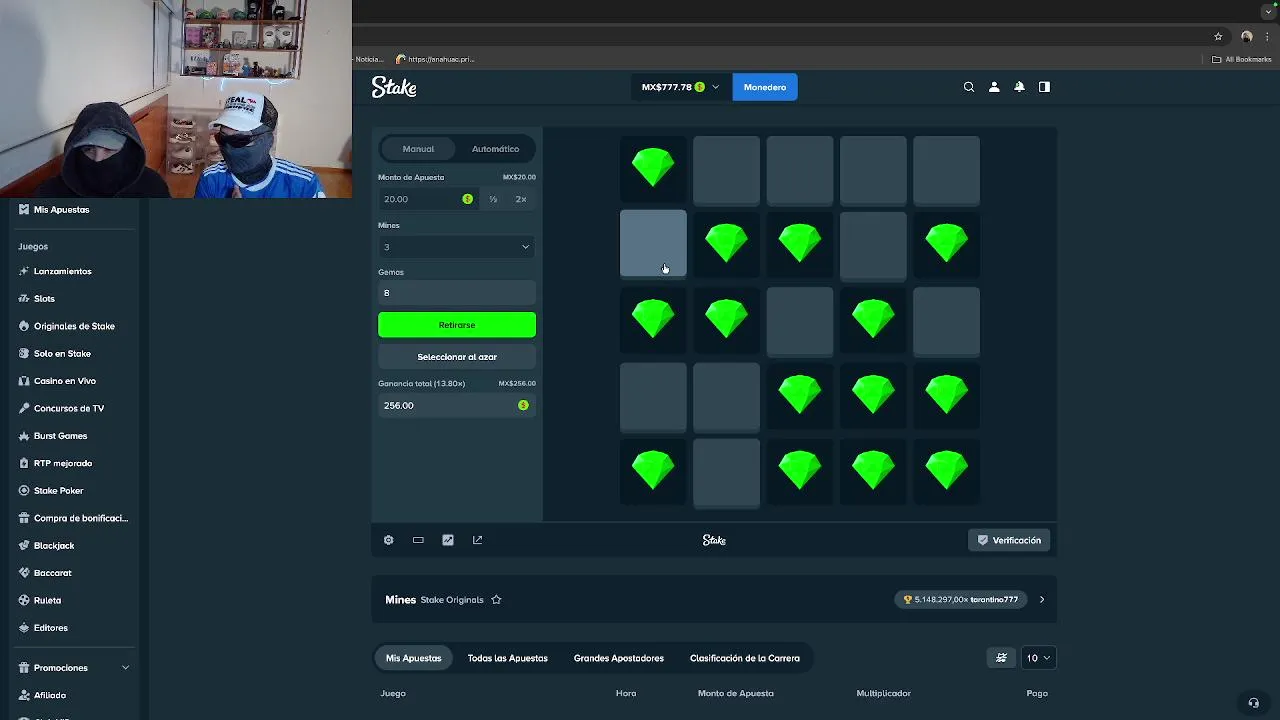
Task: Click the Pago column header
Action: [1037, 693]
